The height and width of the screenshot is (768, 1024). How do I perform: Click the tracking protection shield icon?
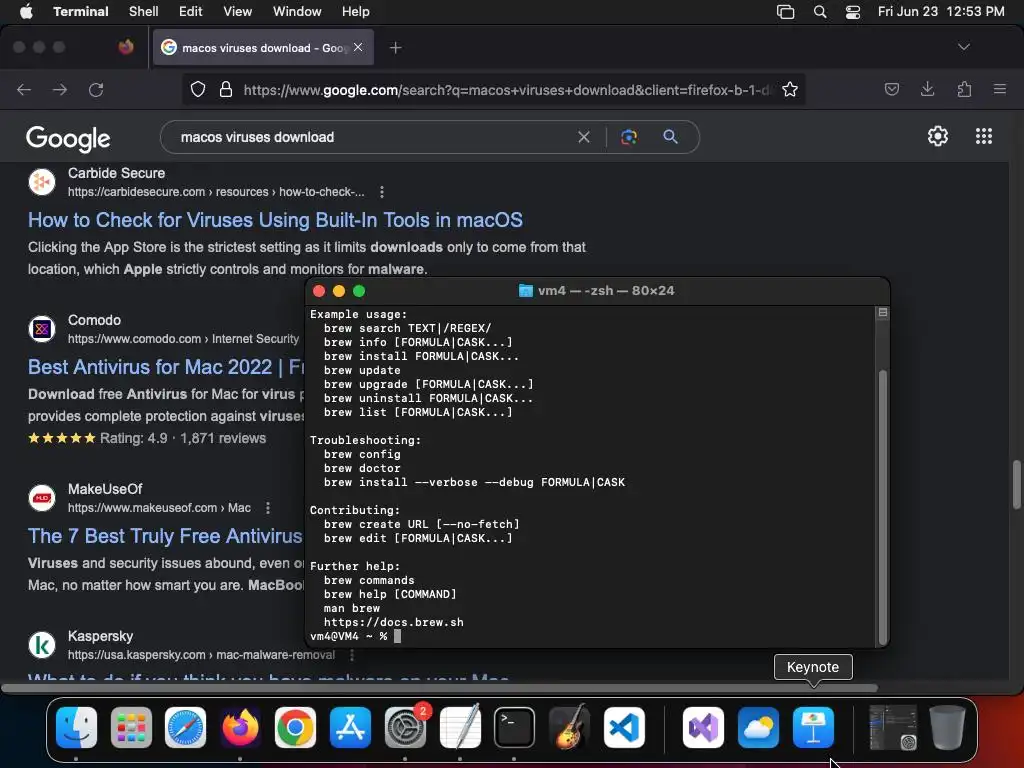[x=198, y=89]
